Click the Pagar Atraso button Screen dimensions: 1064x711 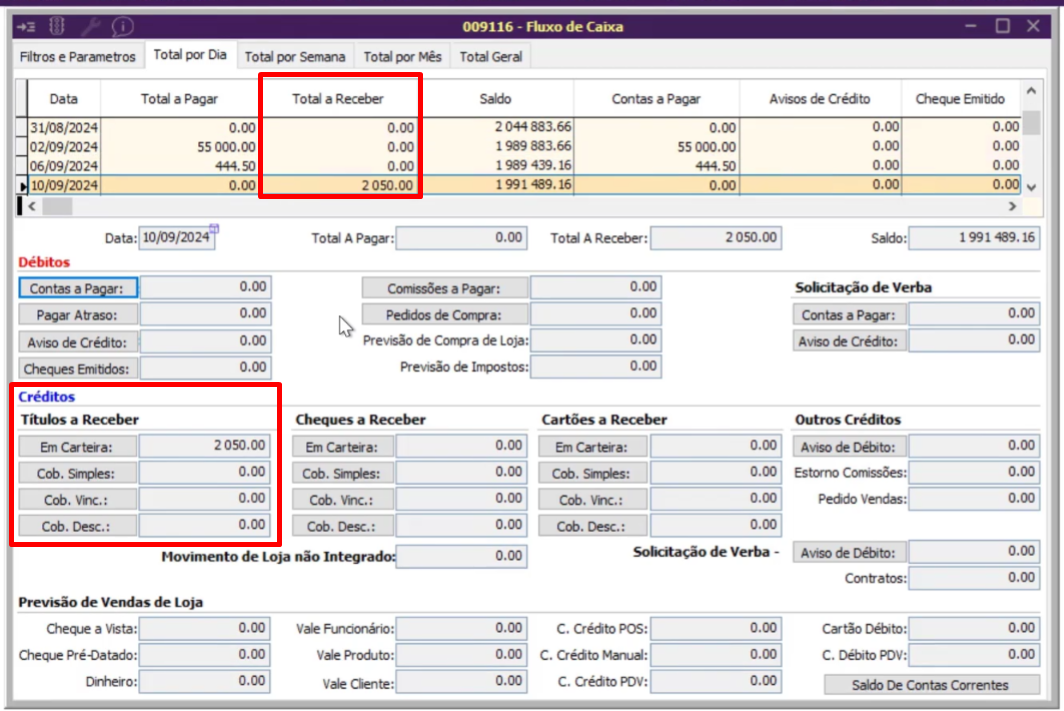tap(77, 315)
